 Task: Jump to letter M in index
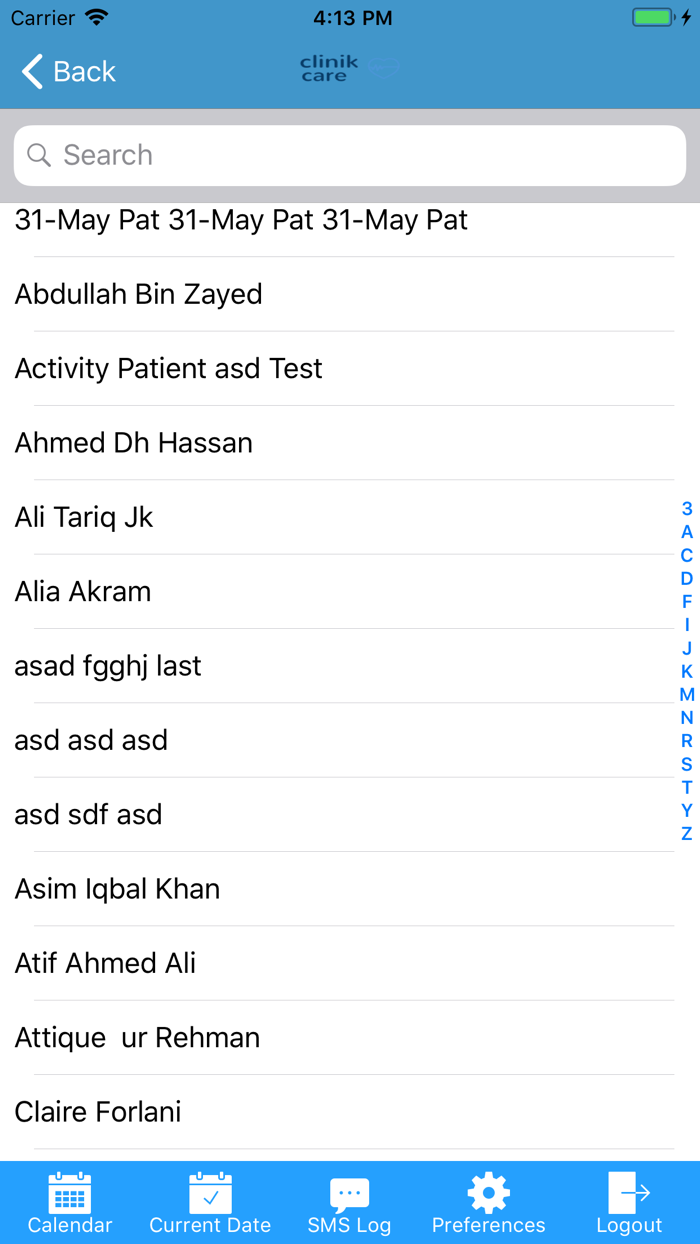pyautogui.click(x=687, y=694)
